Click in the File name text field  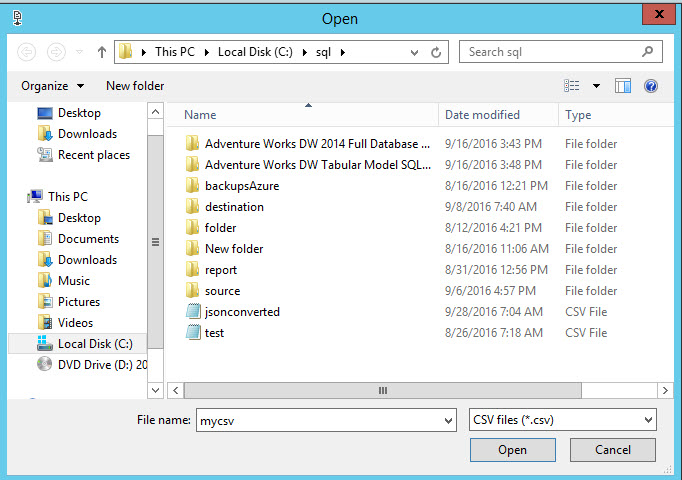319,420
